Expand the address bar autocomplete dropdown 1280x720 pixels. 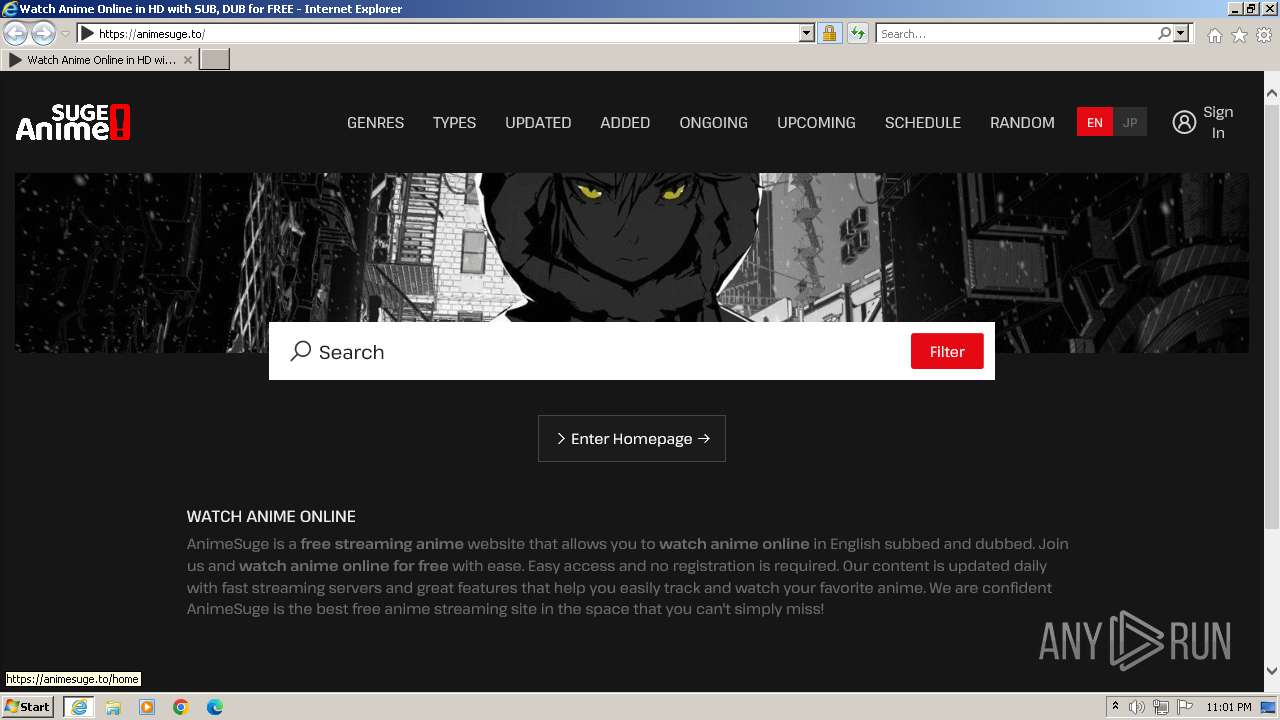(x=807, y=33)
